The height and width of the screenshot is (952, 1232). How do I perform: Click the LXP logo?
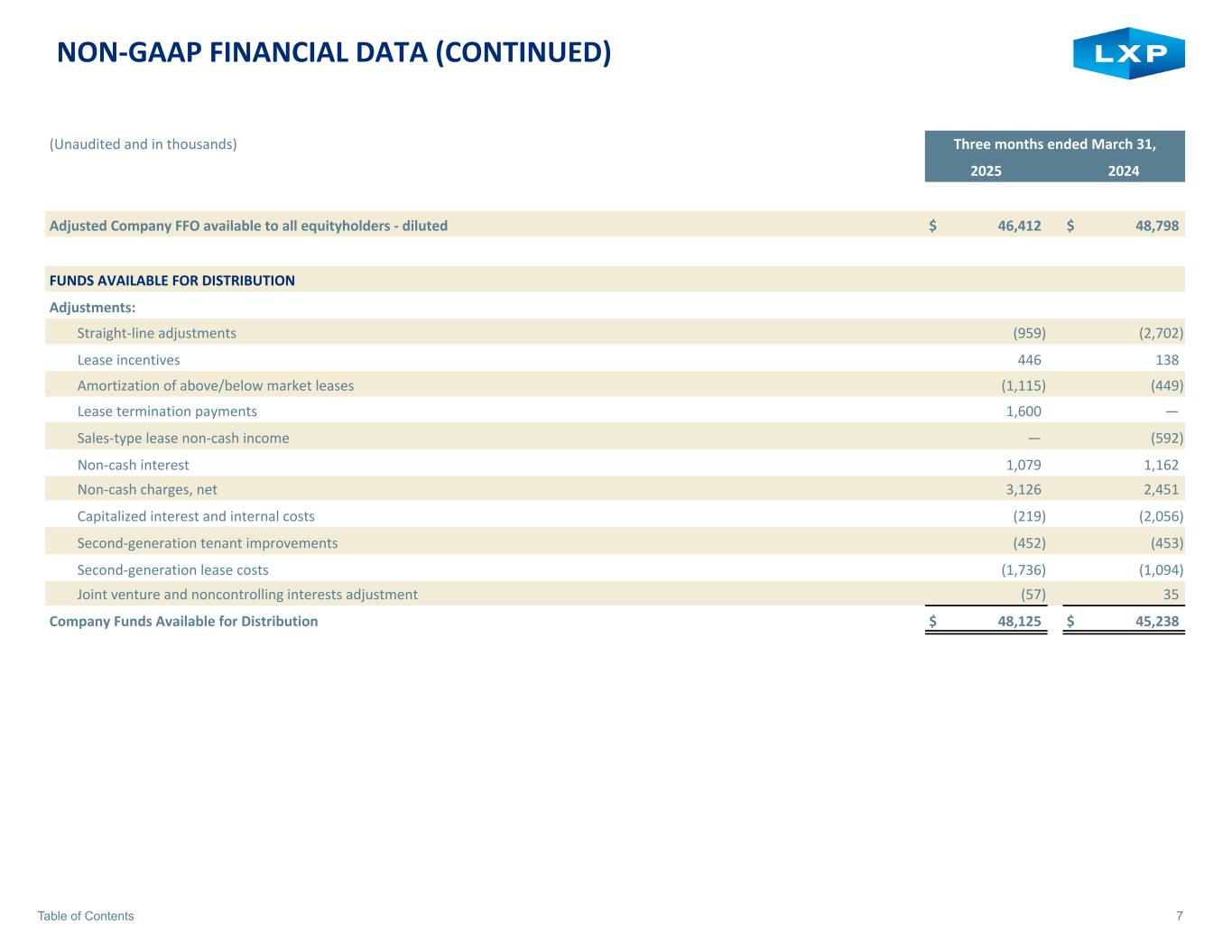(1128, 53)
